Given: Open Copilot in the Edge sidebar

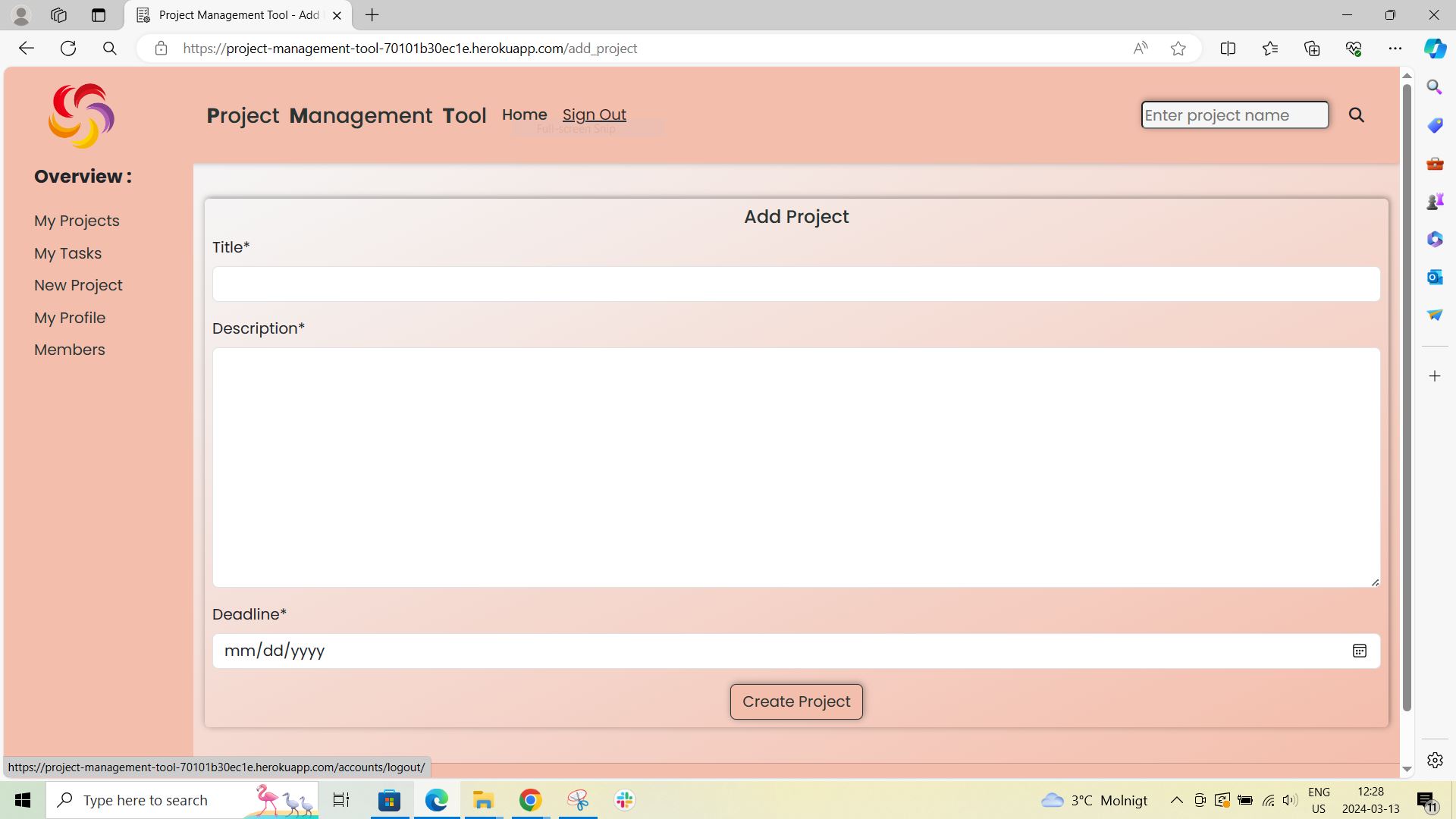Looking at the screenshot, I should click(1434, 48).
